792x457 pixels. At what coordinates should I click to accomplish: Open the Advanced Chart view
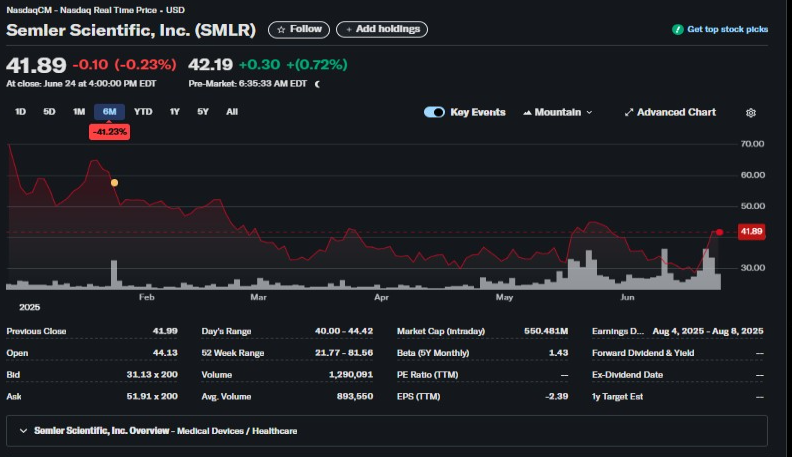point(670,112)
